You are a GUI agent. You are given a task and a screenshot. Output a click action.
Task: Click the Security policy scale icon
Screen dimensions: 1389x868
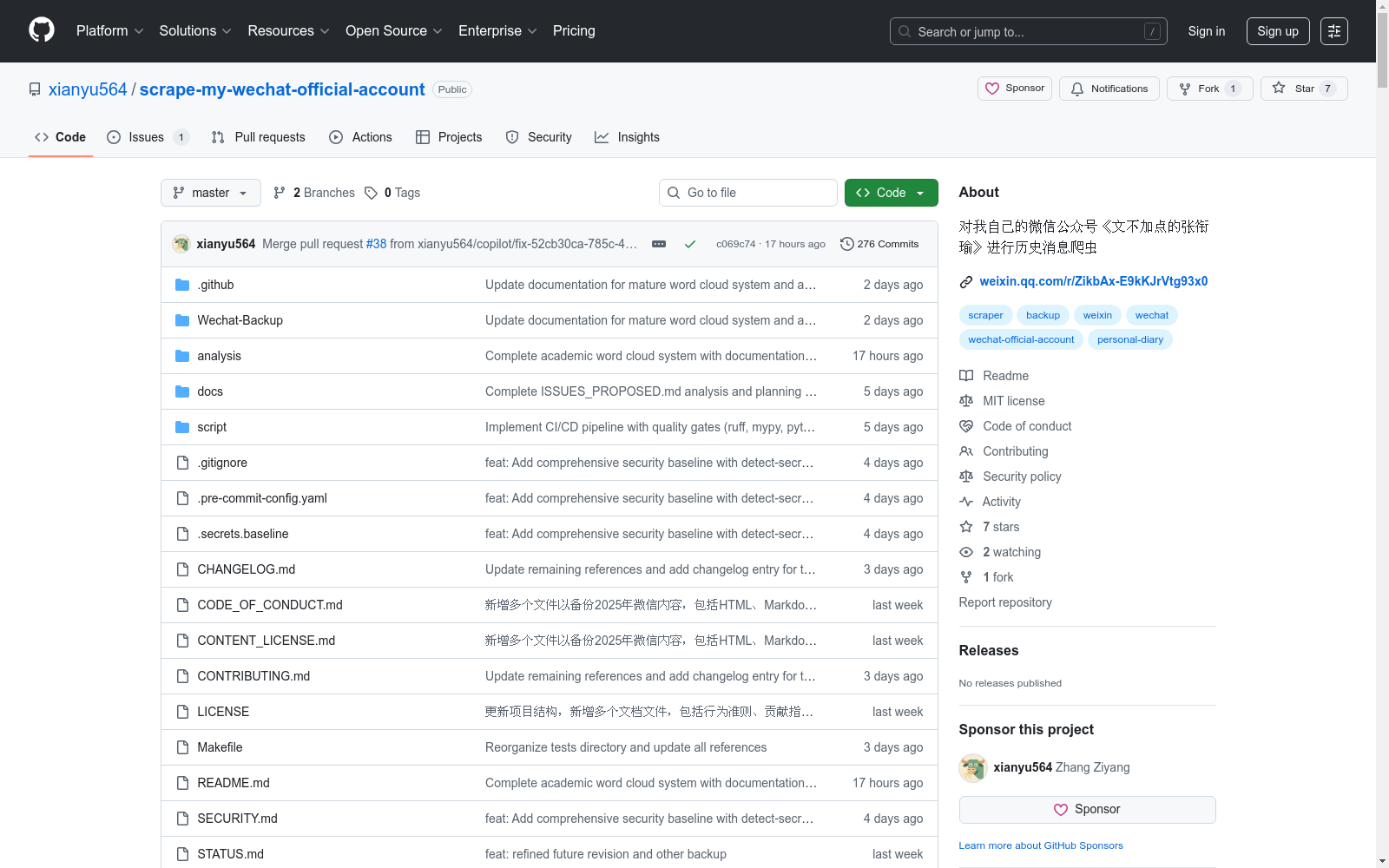(x=966, y=477)
